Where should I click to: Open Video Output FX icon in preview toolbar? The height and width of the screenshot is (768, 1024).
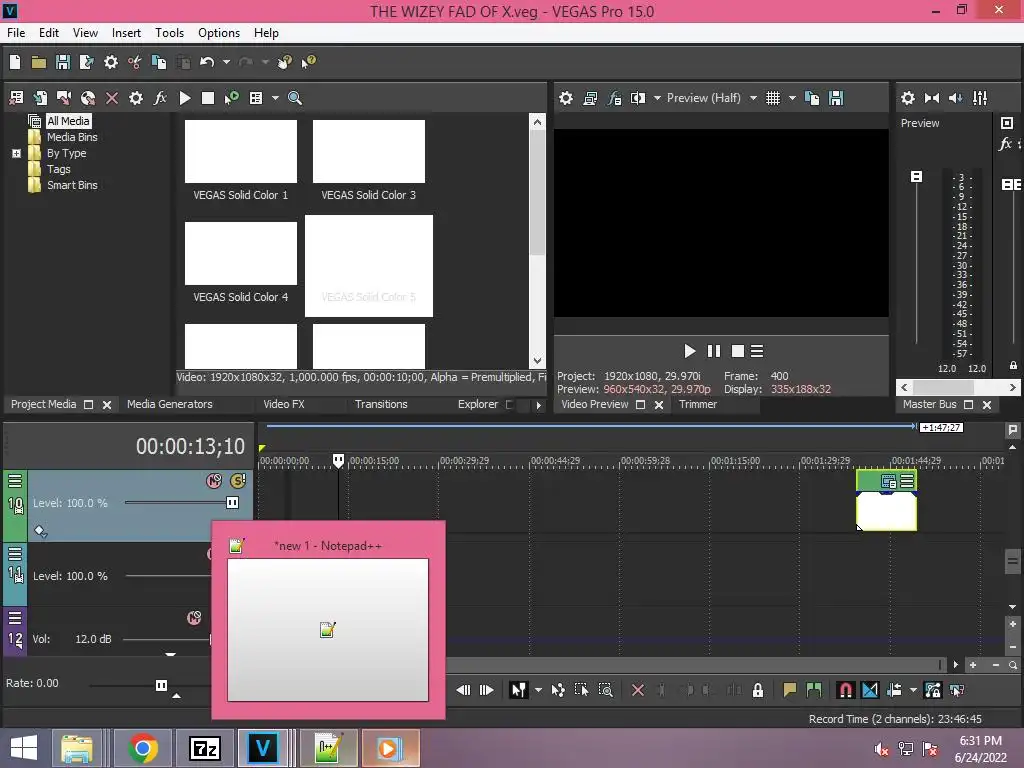click(x=615, y=98)
